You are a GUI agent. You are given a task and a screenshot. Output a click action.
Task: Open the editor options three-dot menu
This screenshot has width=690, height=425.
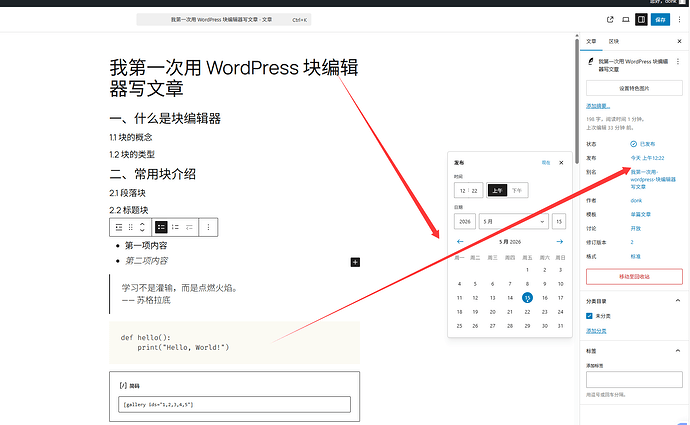click(x=679, y=19)
